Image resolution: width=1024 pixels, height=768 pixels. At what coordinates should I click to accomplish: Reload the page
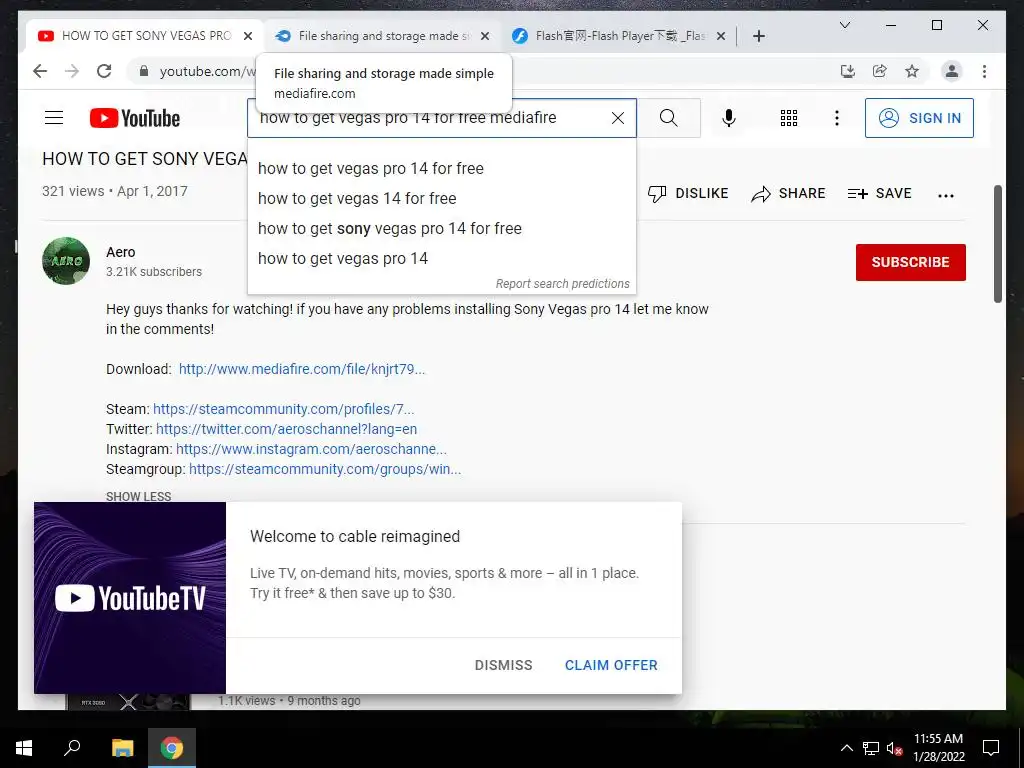[104, 71]
